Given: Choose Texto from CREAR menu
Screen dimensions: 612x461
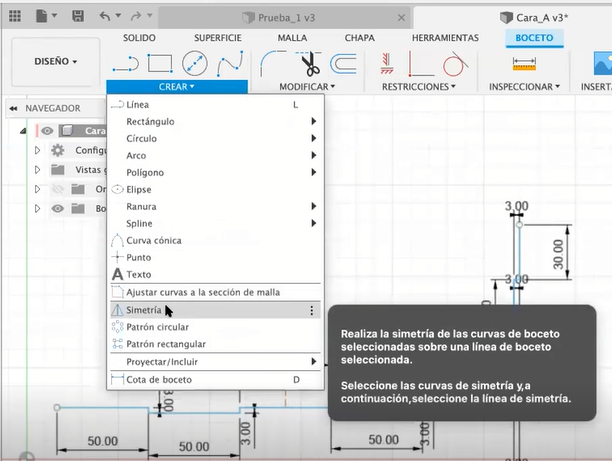Looking at the screenshot, I should 215,274.
